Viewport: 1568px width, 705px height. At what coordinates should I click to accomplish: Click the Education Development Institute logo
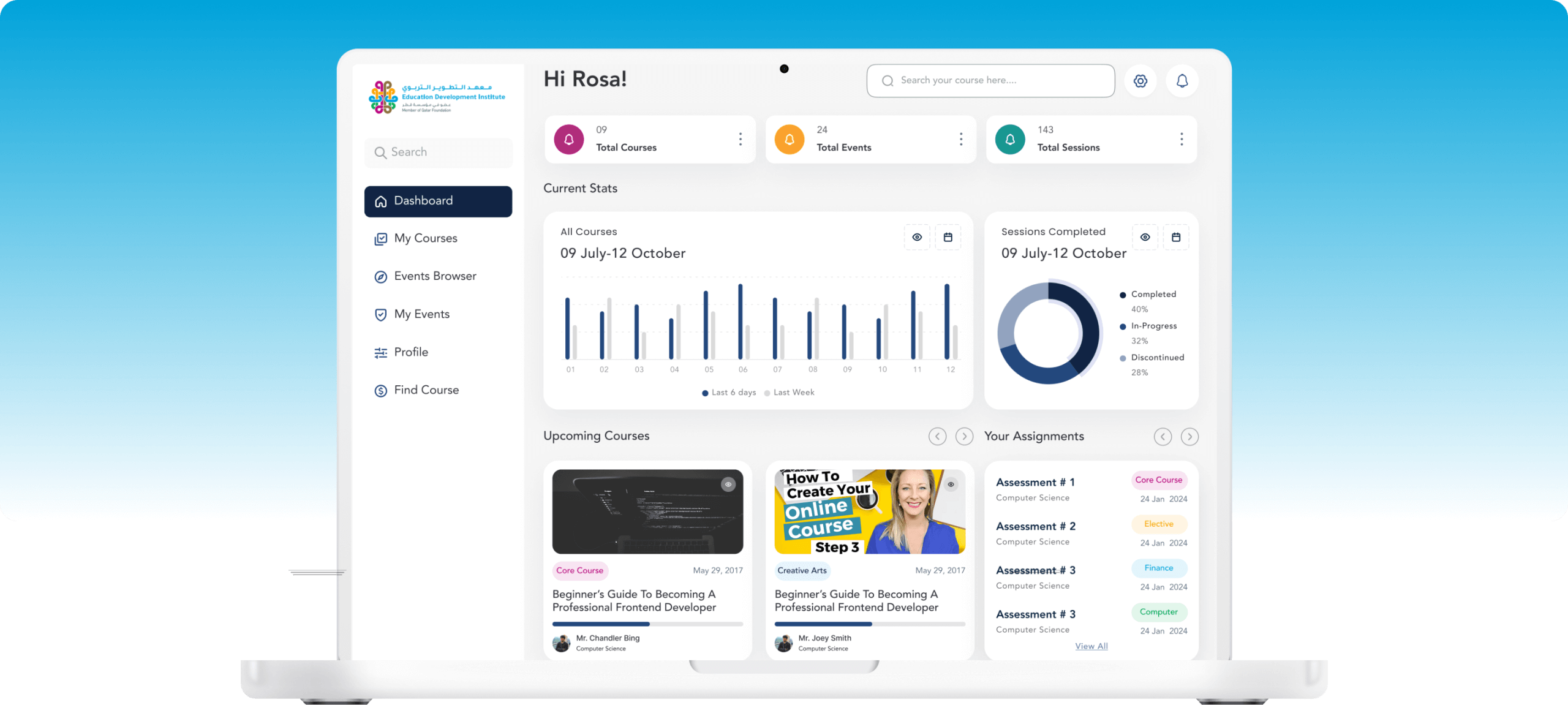tap(437, 97)
